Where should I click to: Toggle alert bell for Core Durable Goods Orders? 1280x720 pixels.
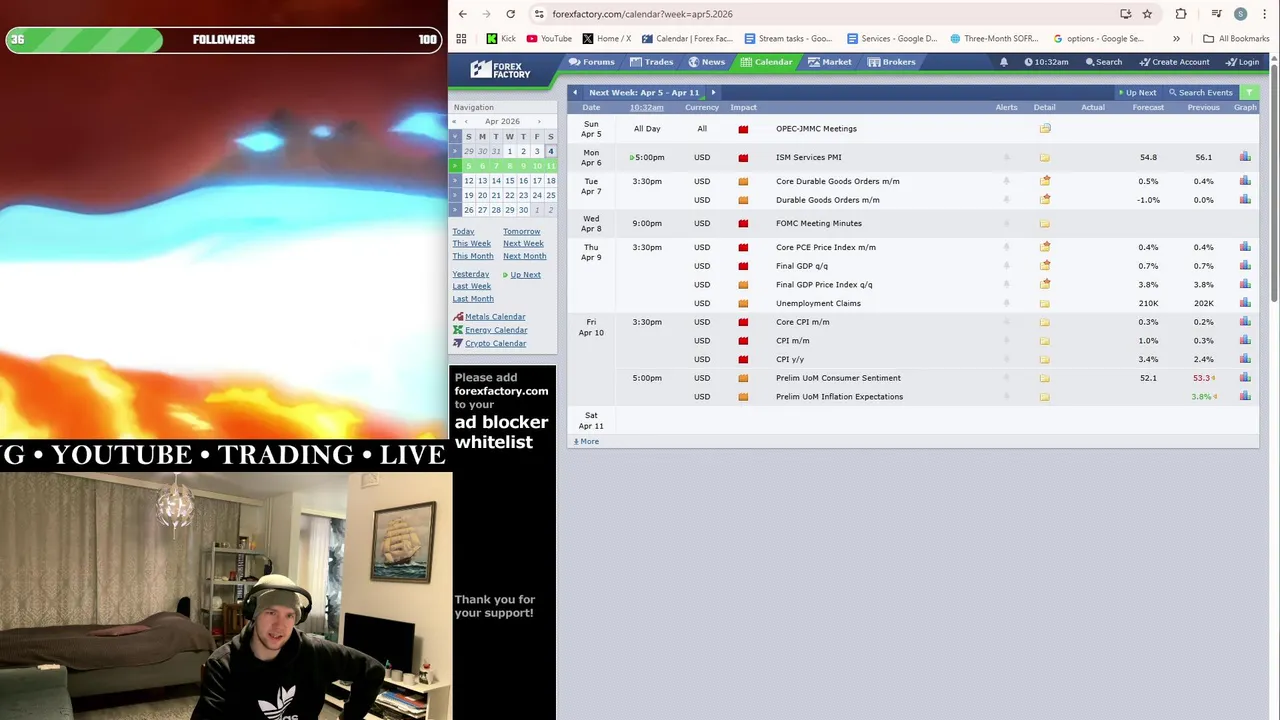coord(1006,181)
